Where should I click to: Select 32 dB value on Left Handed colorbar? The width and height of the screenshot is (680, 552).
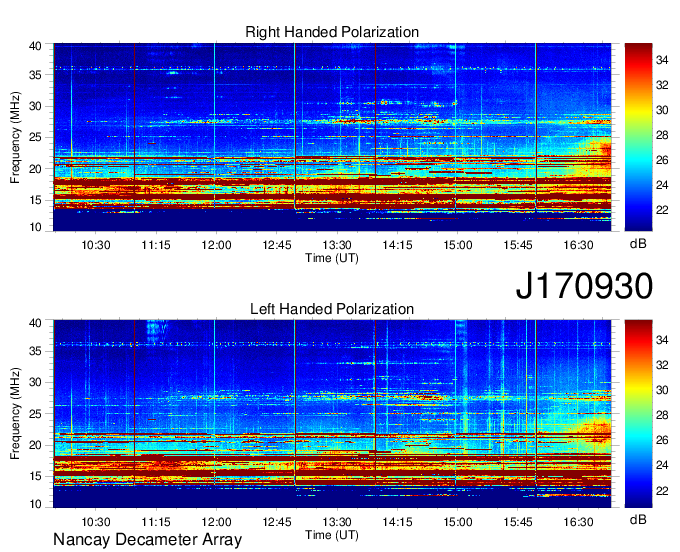(662, 365)
